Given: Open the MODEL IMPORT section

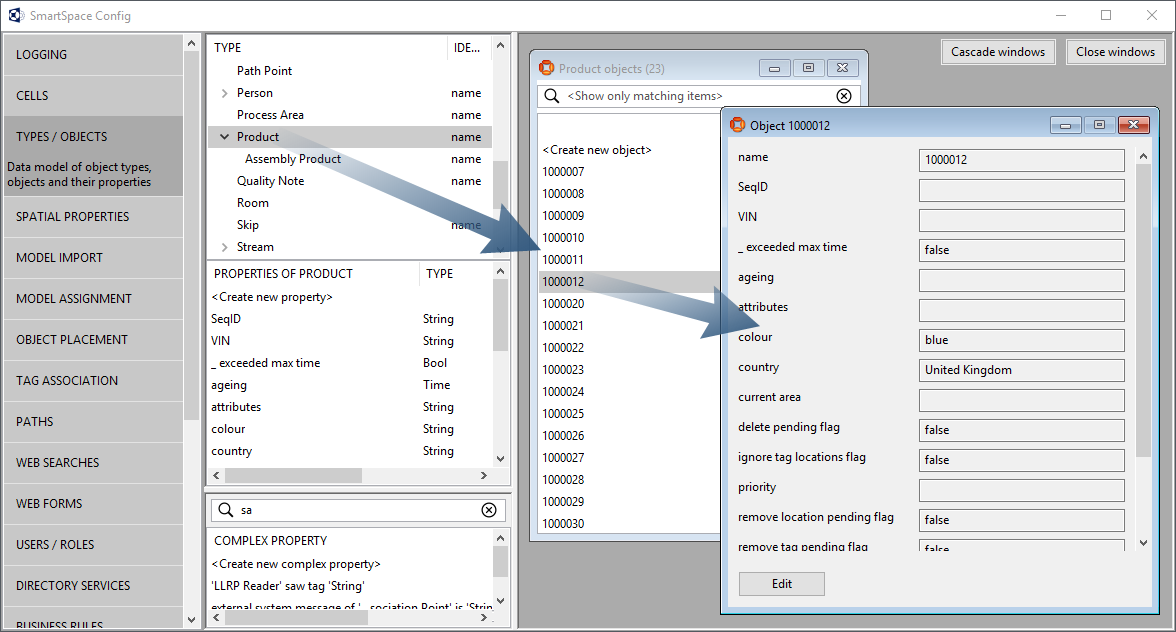Looking at the screenshot, I should [x=93, y=258].
